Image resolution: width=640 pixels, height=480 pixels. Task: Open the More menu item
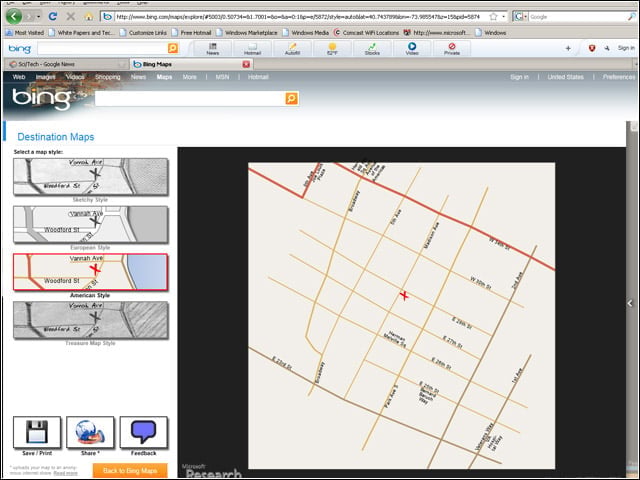[x=189, y=77]
